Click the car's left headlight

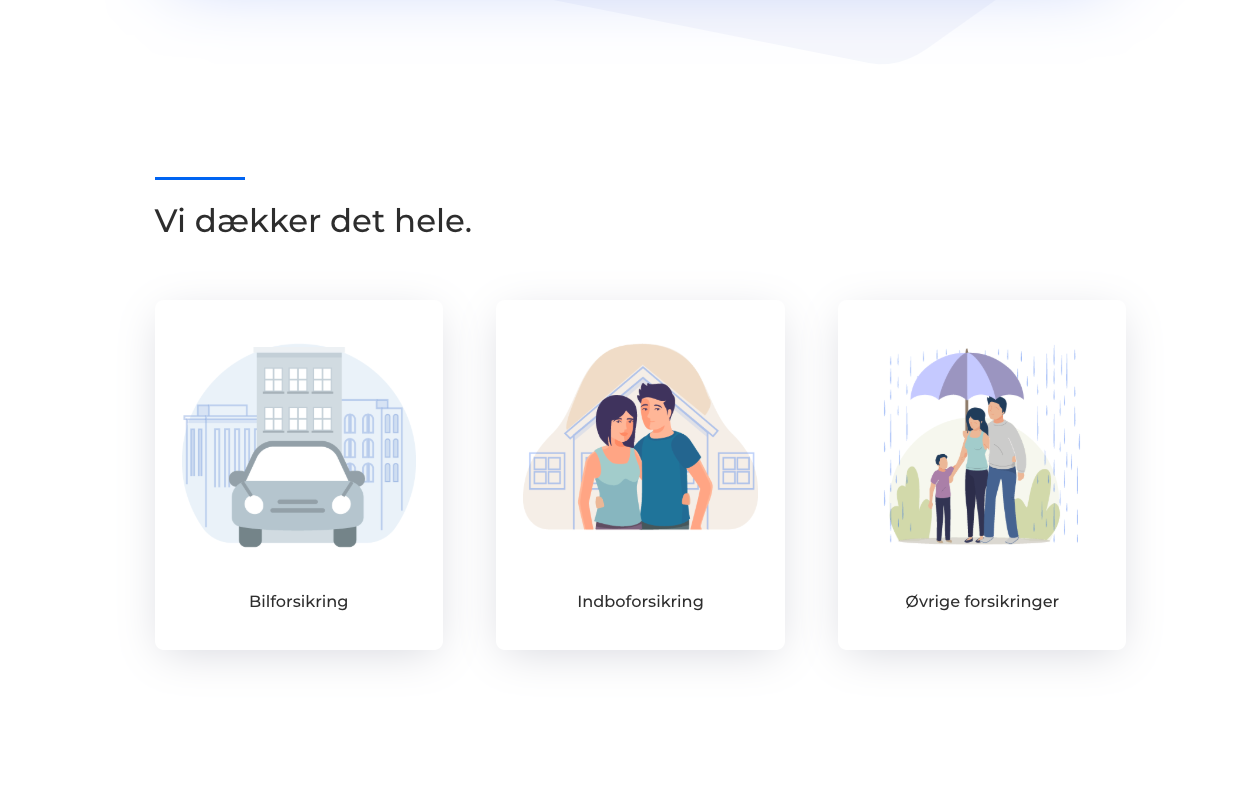pyautogui.click(x=254, y=504)
